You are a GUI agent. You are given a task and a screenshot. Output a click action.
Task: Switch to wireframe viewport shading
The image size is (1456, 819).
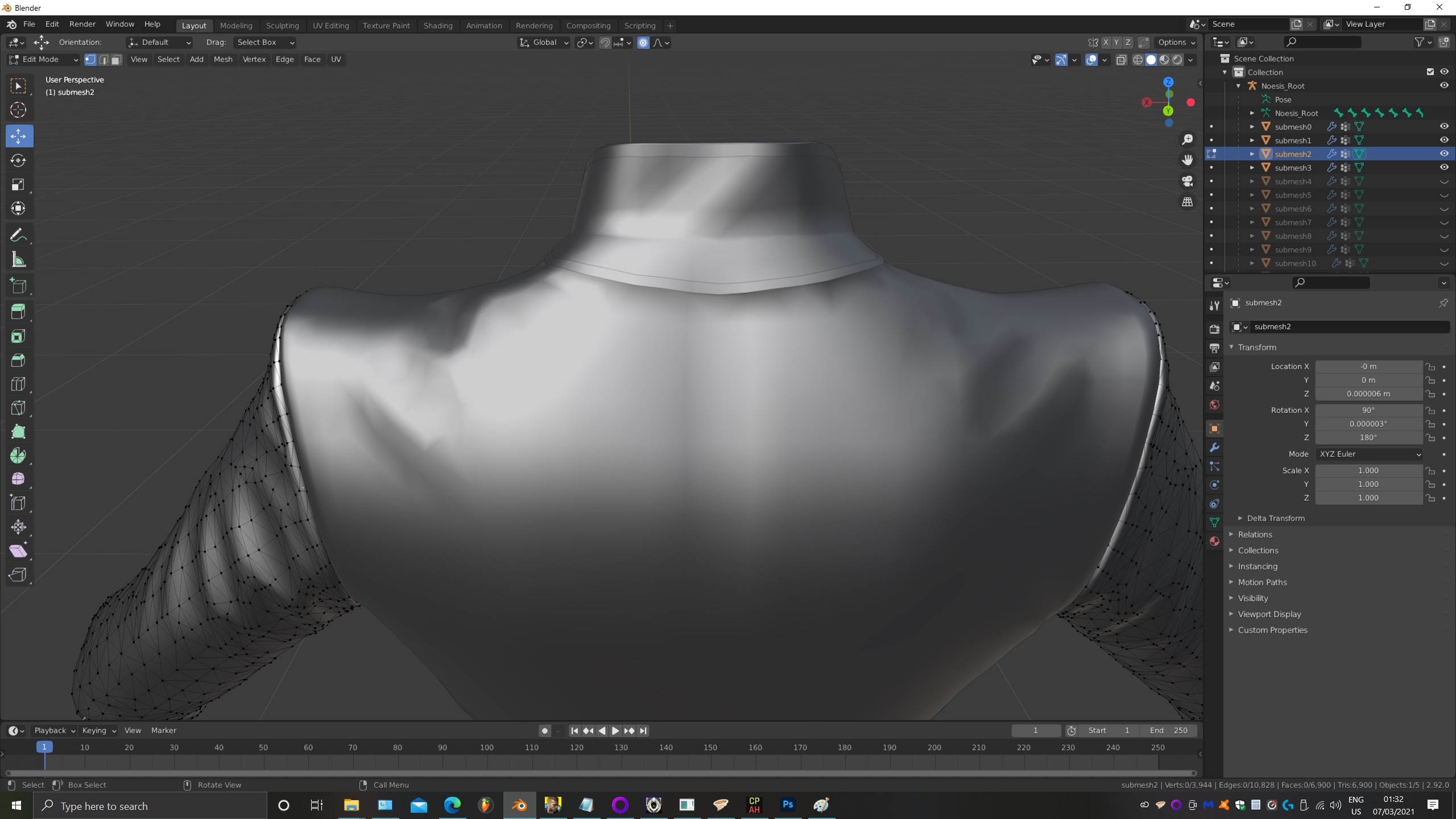(x=1137, y=60)
